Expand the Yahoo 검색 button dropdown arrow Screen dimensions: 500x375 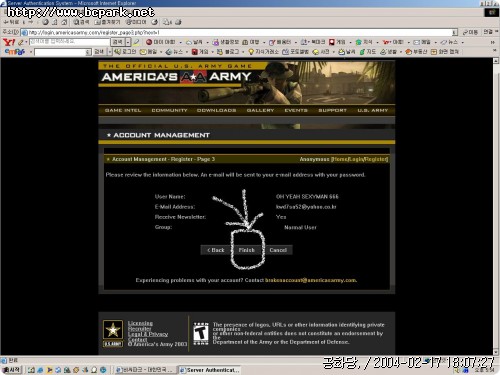(x=128, y=42)
